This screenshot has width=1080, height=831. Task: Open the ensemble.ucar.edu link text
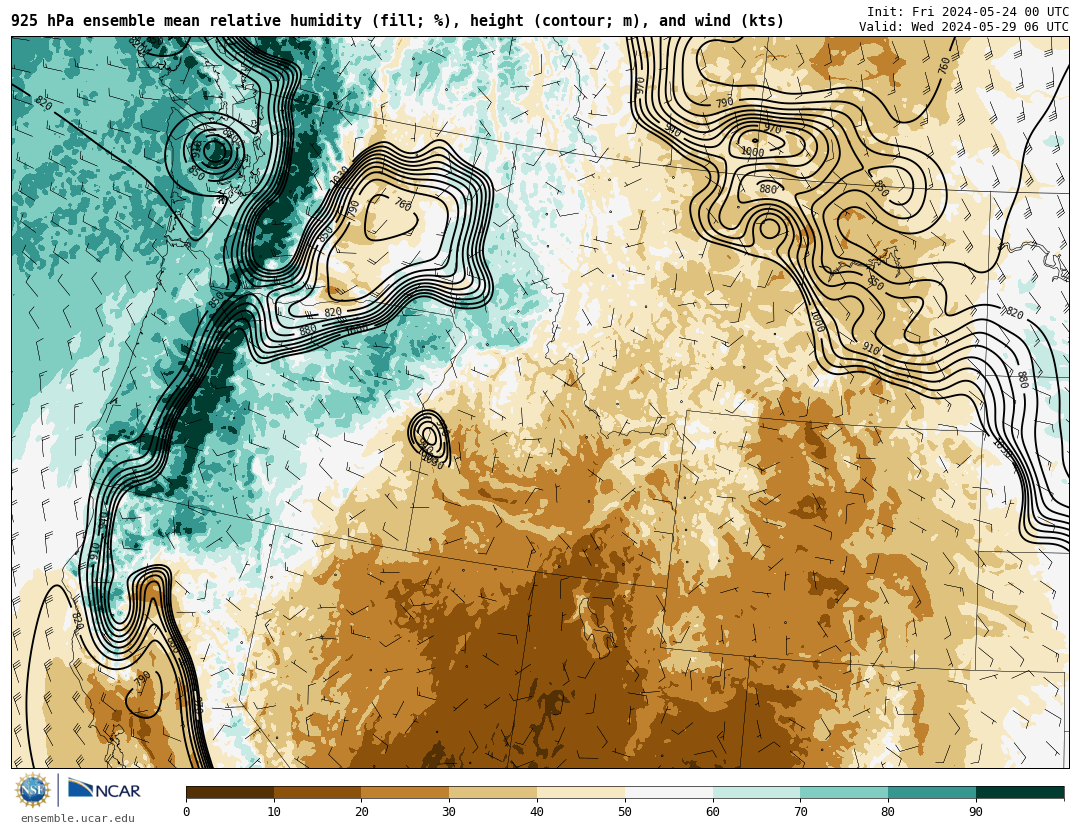(x=78, y=818)
